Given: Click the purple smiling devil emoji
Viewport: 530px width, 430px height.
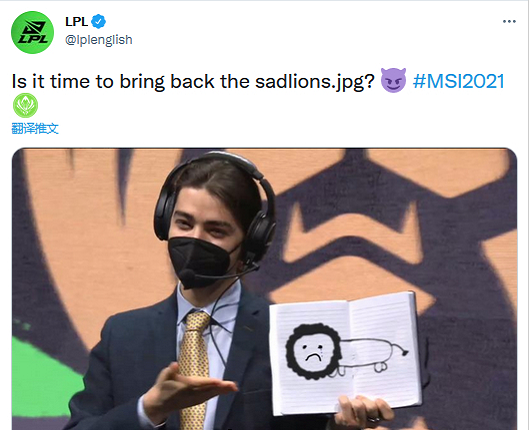Looking at the screenshot, I should point(393,80).
